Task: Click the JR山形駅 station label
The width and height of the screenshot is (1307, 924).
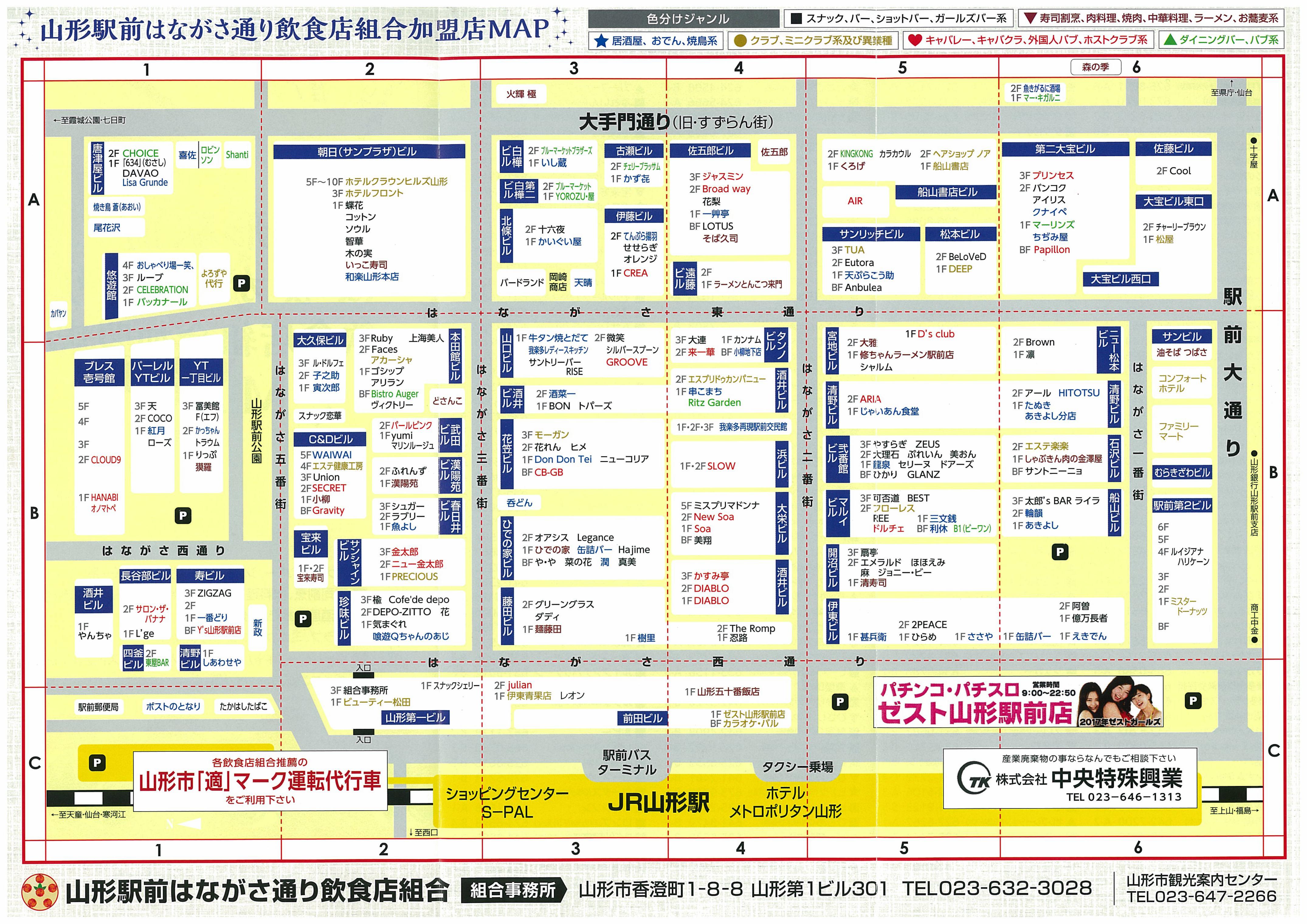Action: [659, 803]
